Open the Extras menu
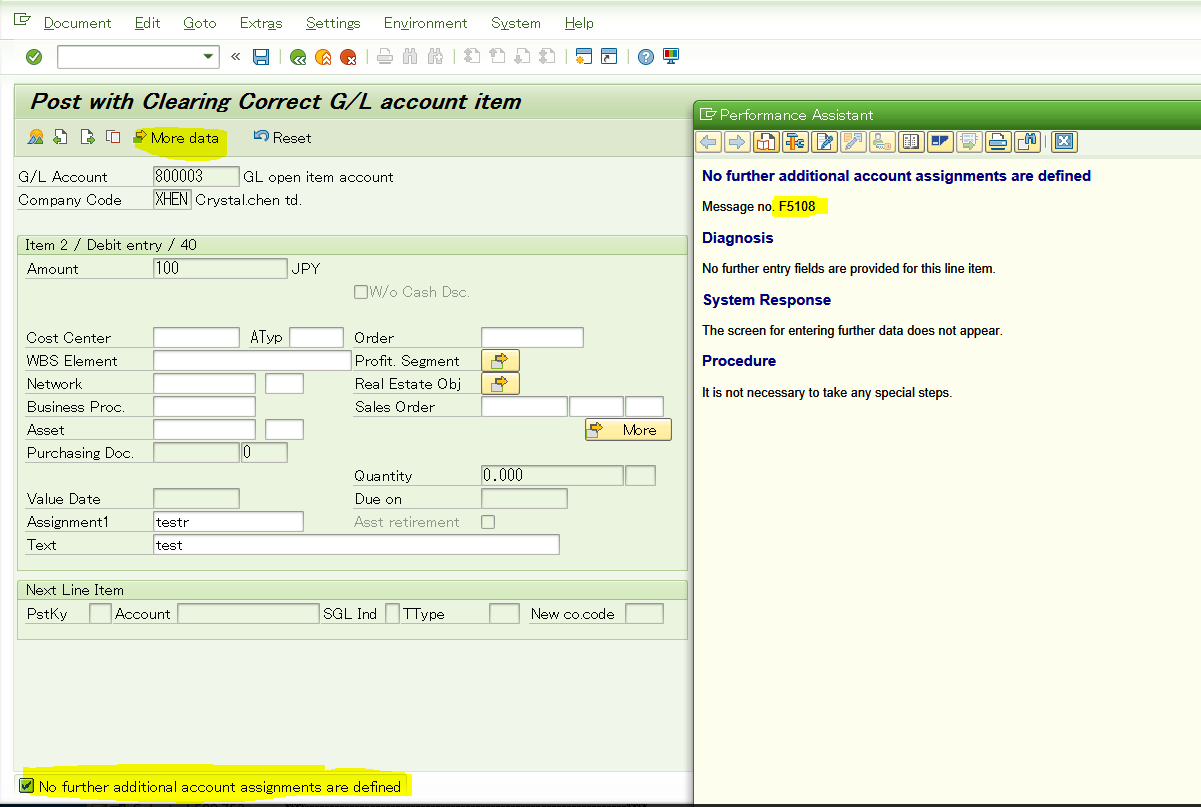This screenshot has height=807, width=1201. pyautogui.click(x=261, y=23)
